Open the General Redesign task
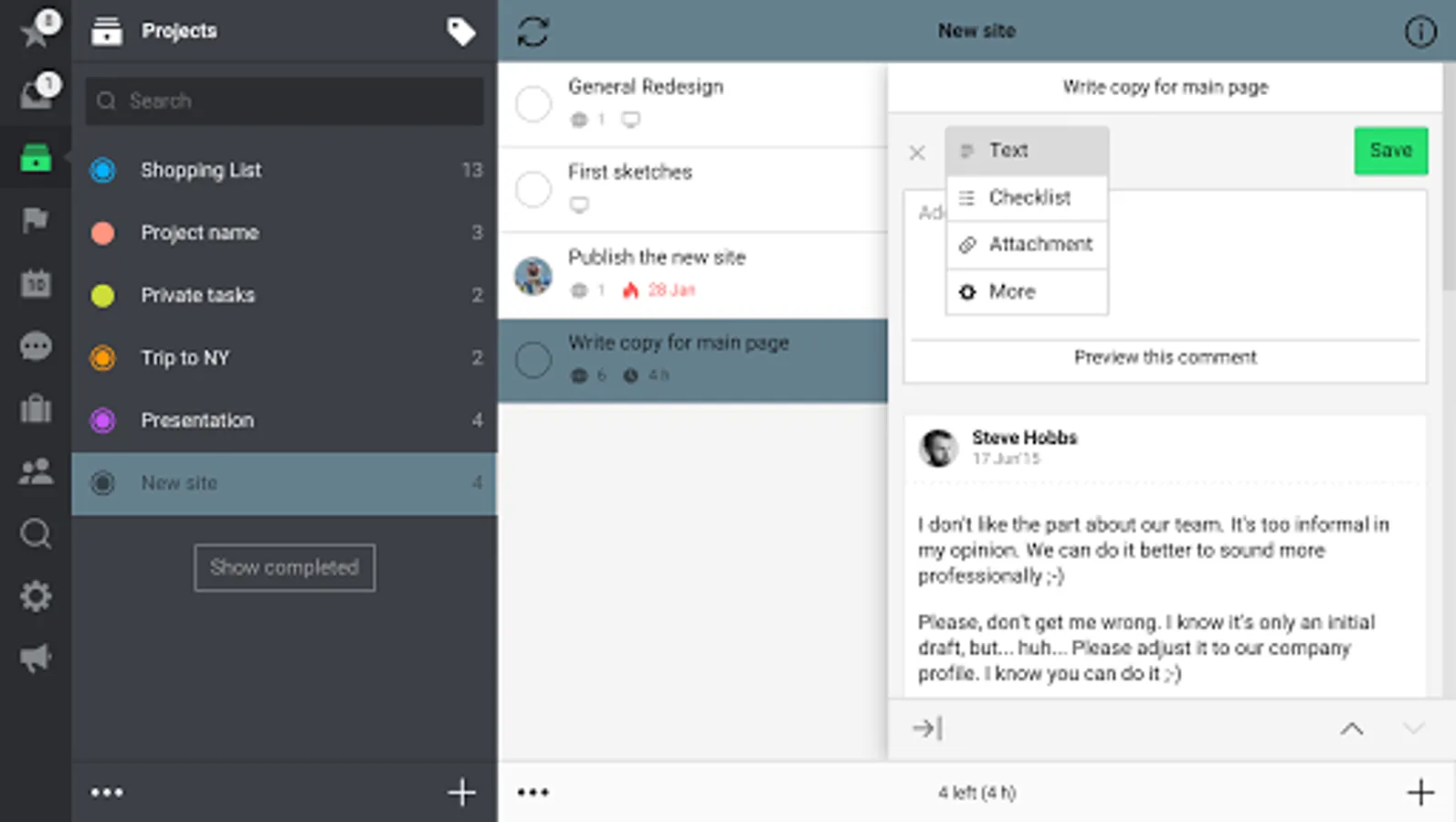 pos(693,104)
